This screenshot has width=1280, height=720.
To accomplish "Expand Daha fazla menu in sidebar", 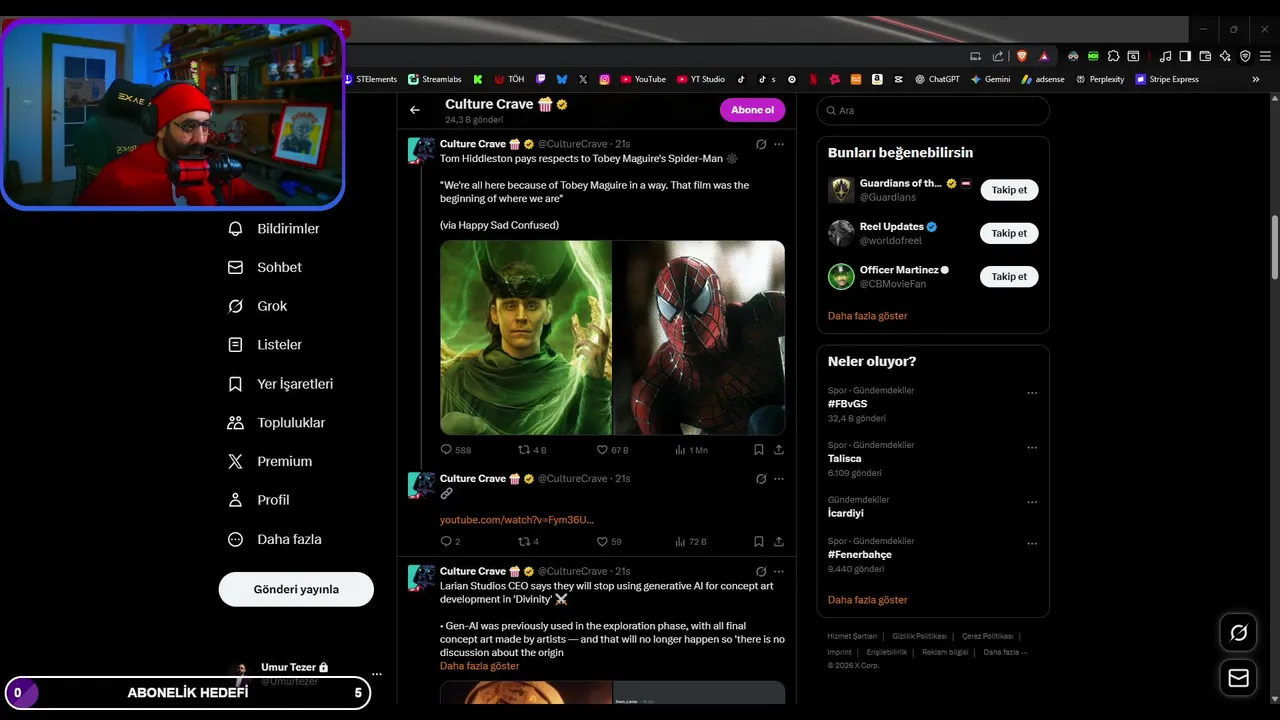I will (275, 539).
